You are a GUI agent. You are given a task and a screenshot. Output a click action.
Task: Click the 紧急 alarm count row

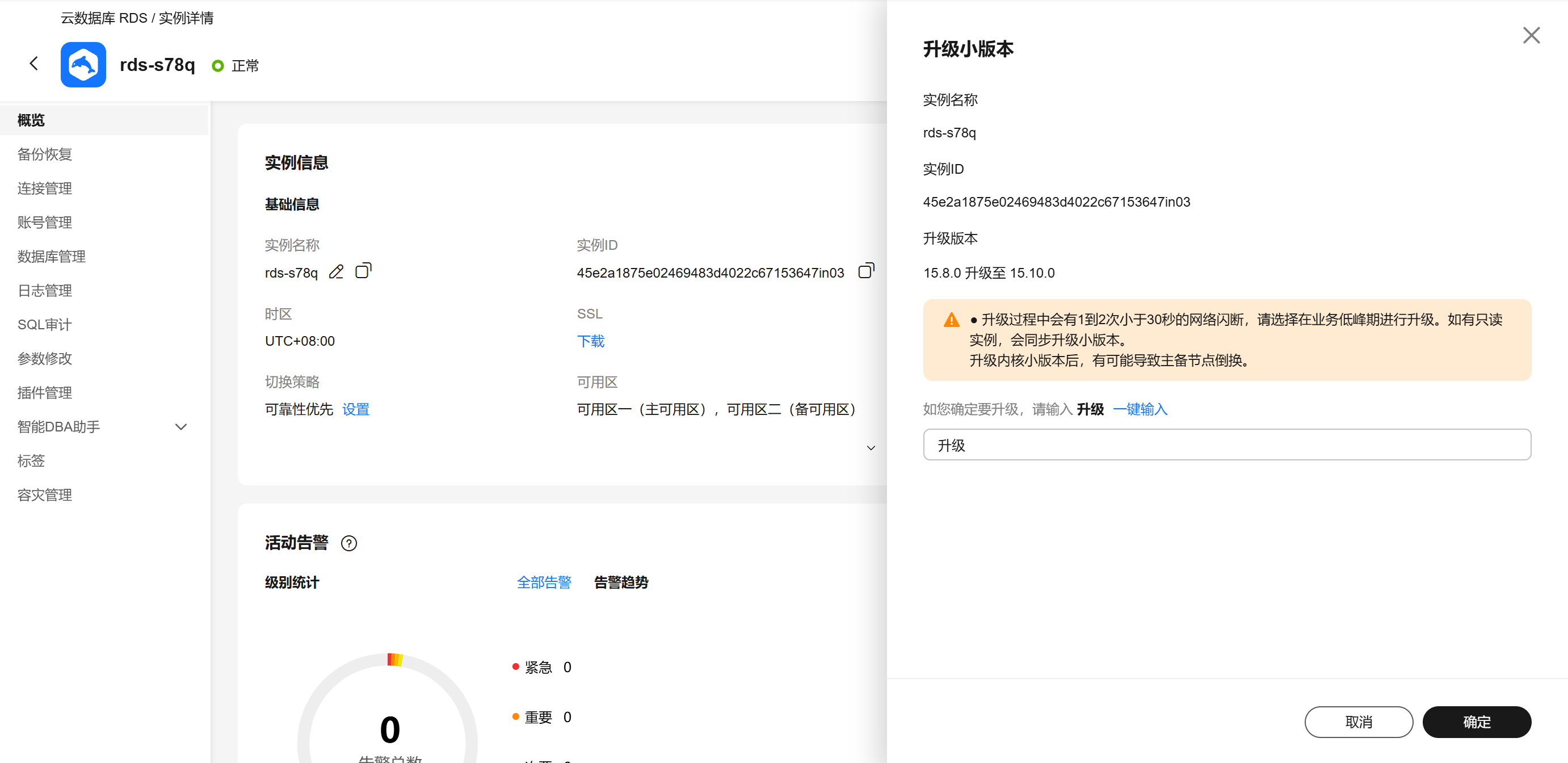[x=542, y=668]
